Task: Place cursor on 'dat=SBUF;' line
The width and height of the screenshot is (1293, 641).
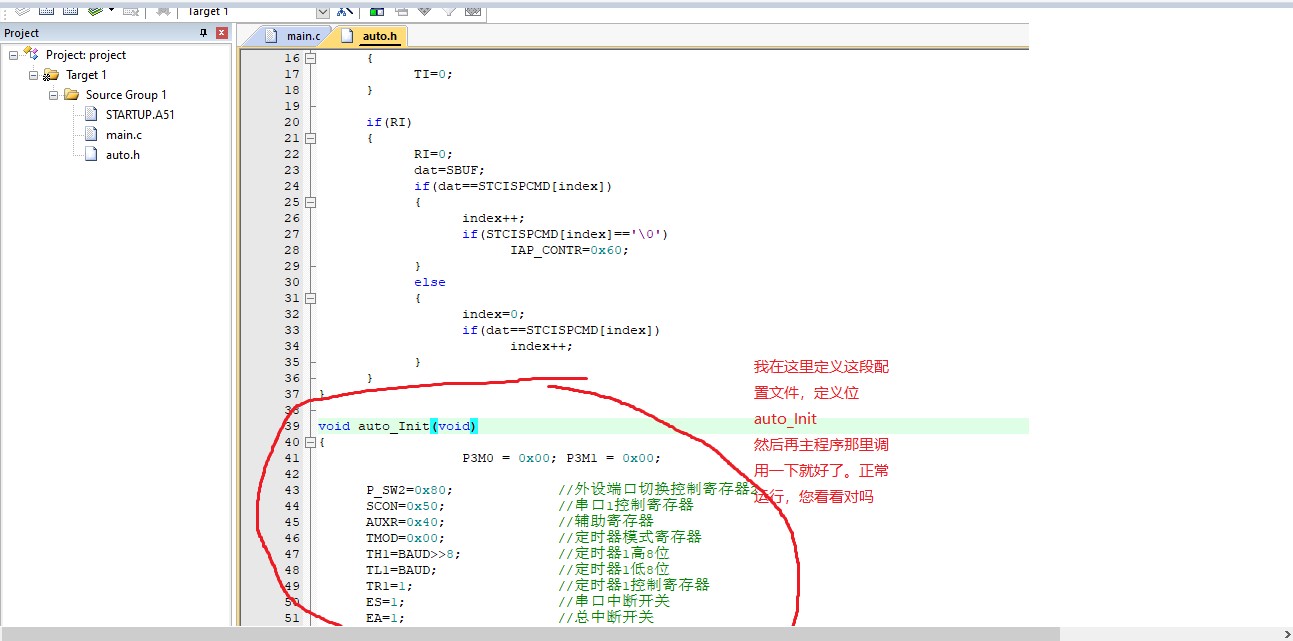Action: click(450, 170)
